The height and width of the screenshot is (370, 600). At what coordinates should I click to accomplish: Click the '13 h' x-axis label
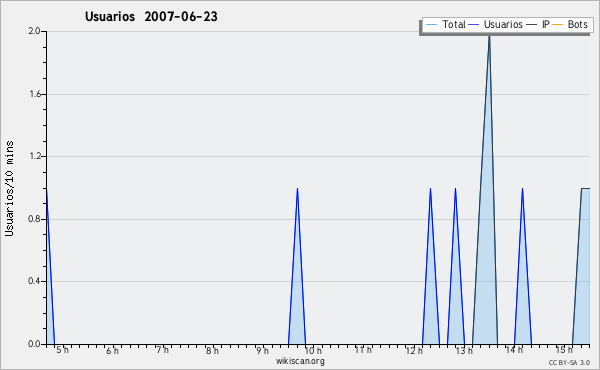pyautogui.click(x=464, y=350)
